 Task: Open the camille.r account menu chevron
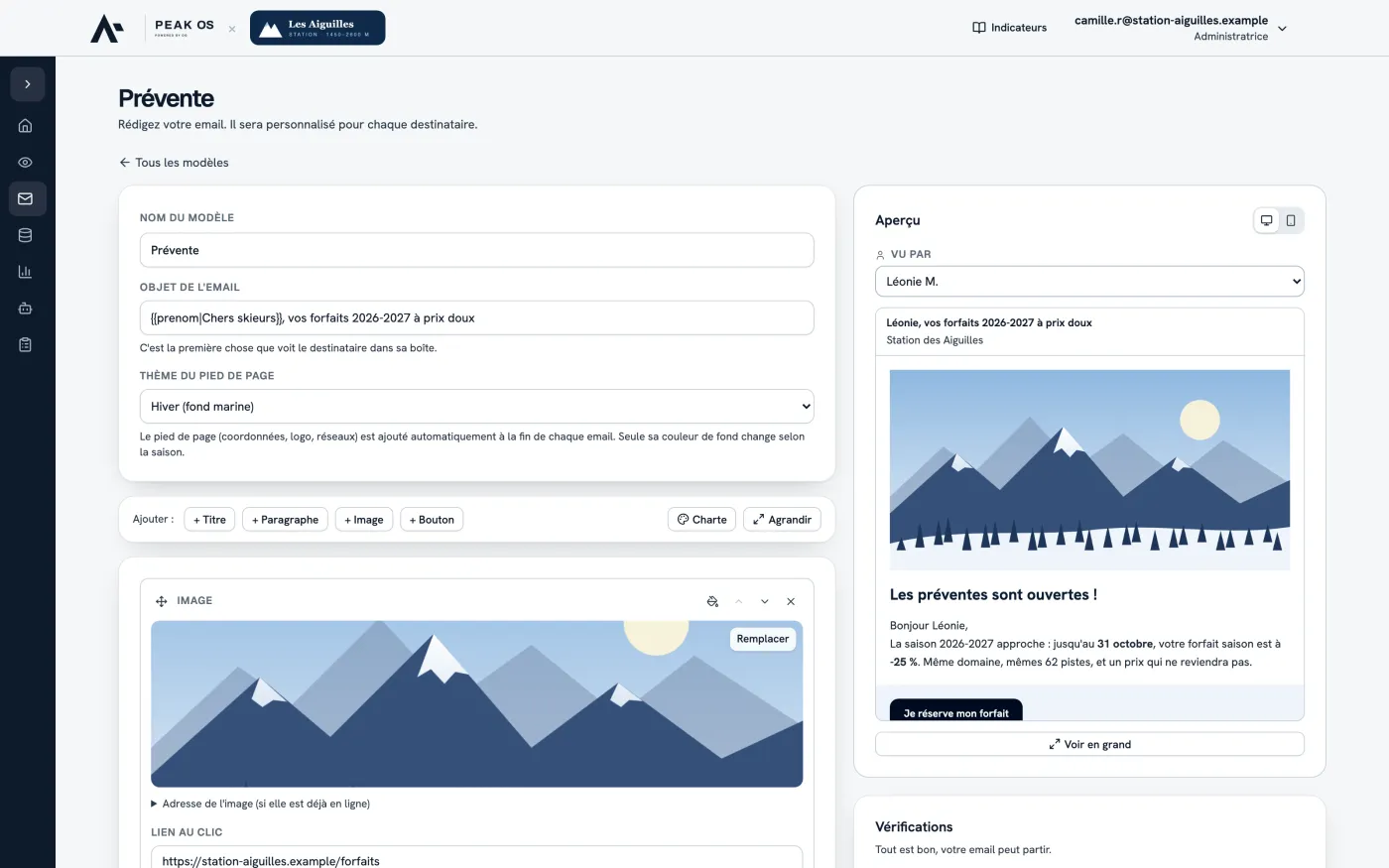pyautogui.click(x=1282, y=29)
